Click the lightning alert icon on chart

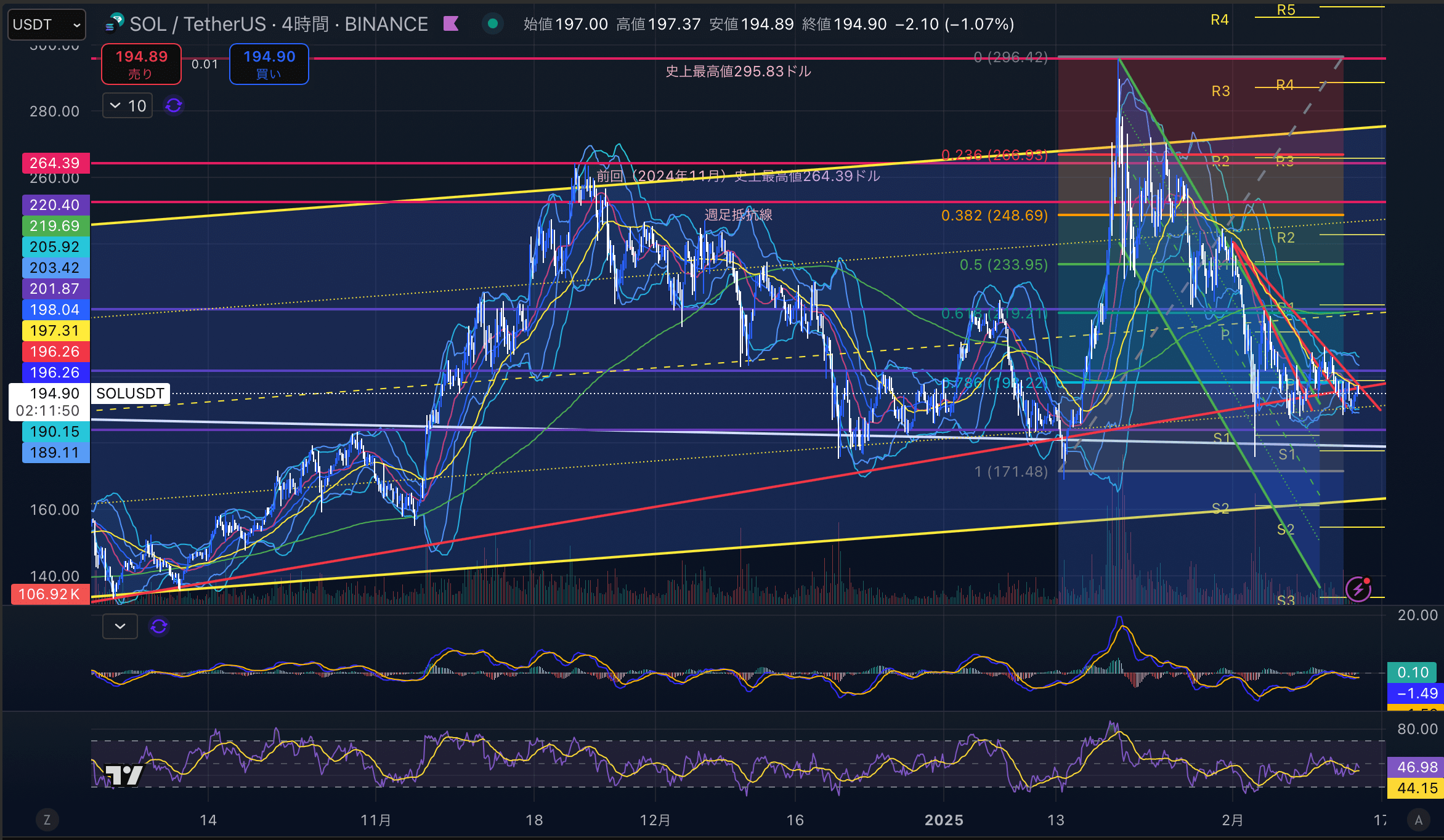(1358, 589)
